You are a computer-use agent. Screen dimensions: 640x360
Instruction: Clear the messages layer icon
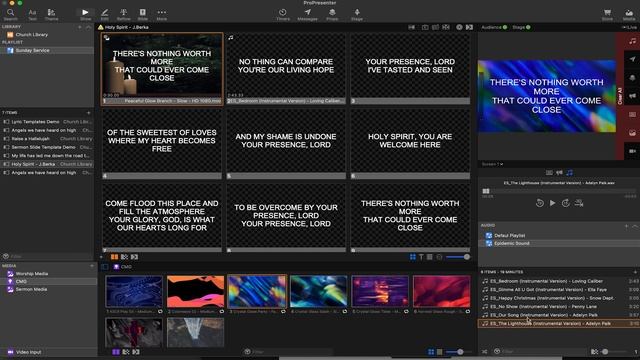[632, 60]
